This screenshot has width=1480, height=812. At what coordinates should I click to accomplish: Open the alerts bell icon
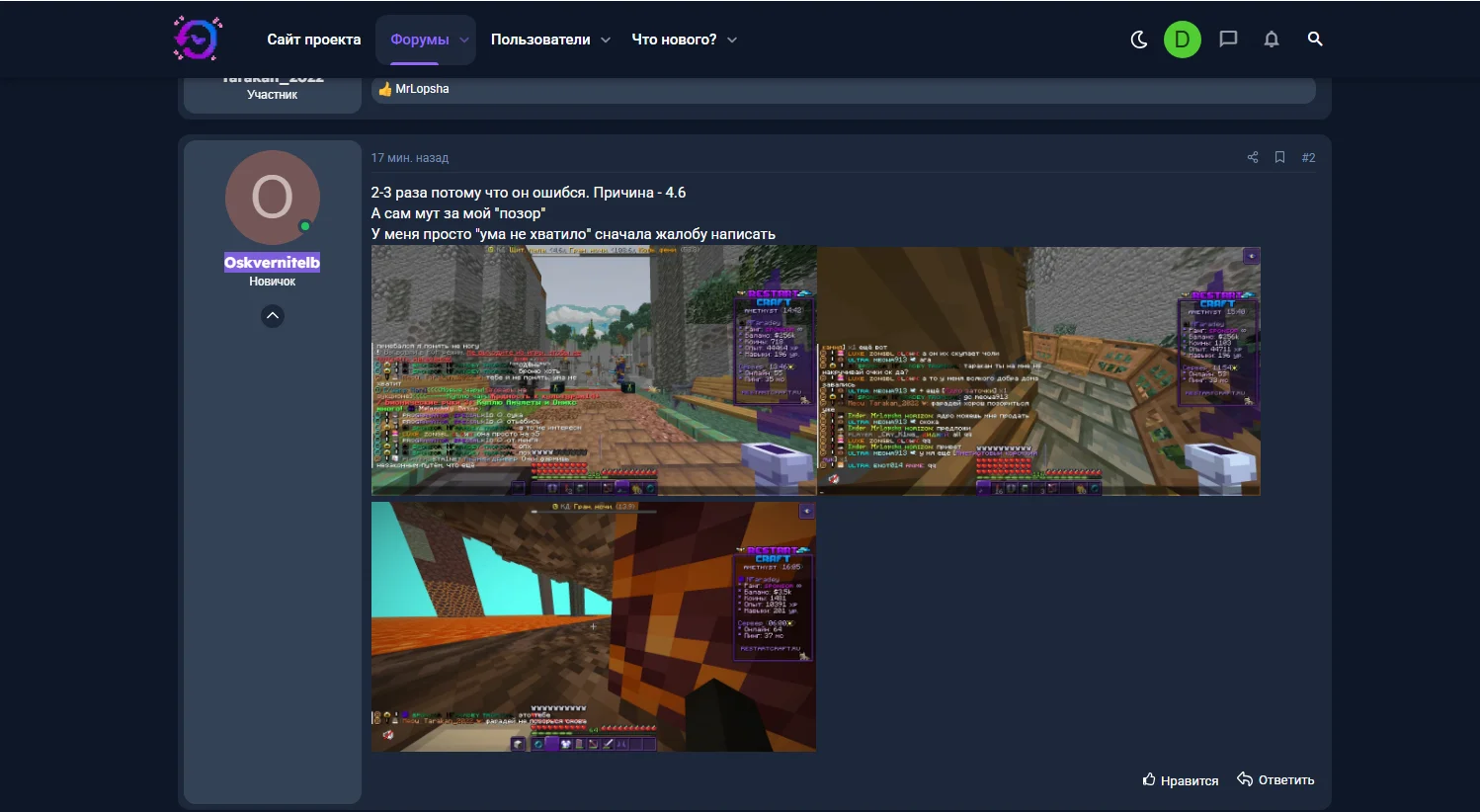[x=1272, y=40]
